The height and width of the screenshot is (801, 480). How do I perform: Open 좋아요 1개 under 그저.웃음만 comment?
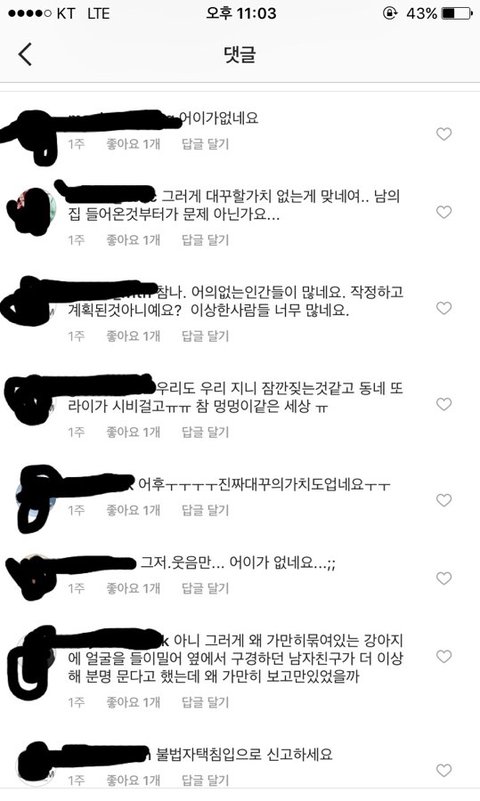click(133, 588)
